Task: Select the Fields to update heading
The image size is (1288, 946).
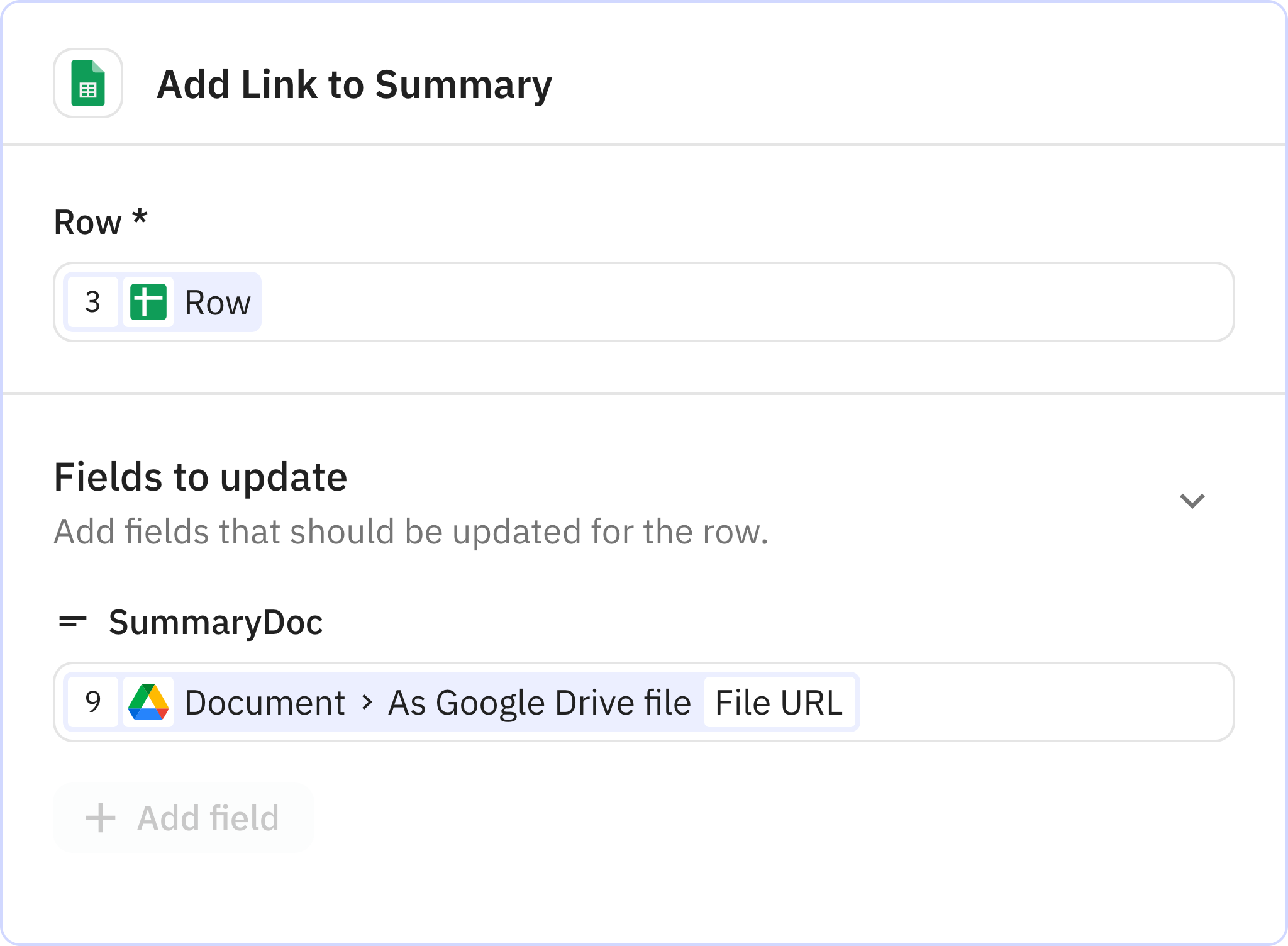Action: [x=201, y=477]
